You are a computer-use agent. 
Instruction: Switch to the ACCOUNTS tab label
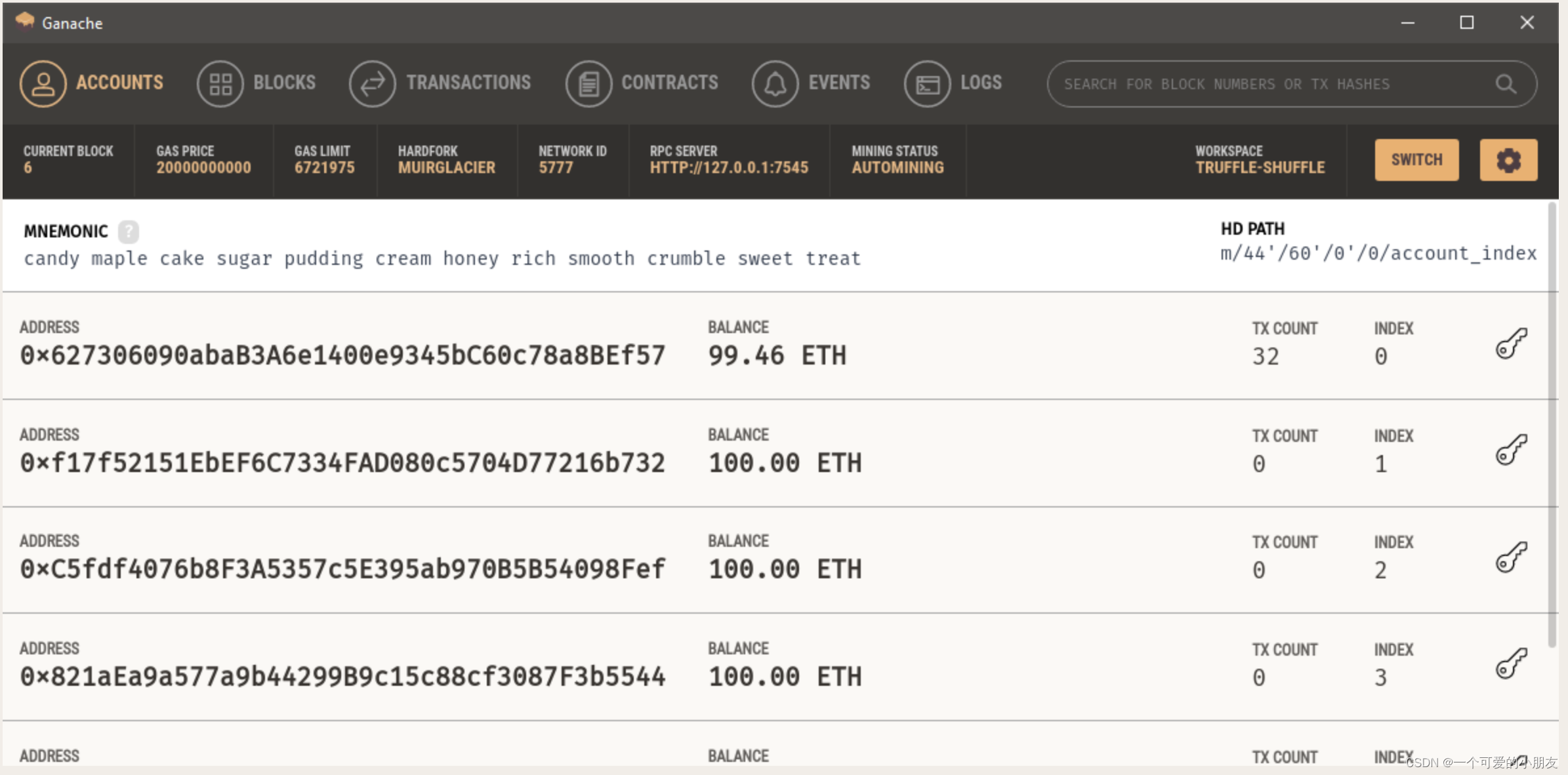pyautogui.click(x=119, y=83)
